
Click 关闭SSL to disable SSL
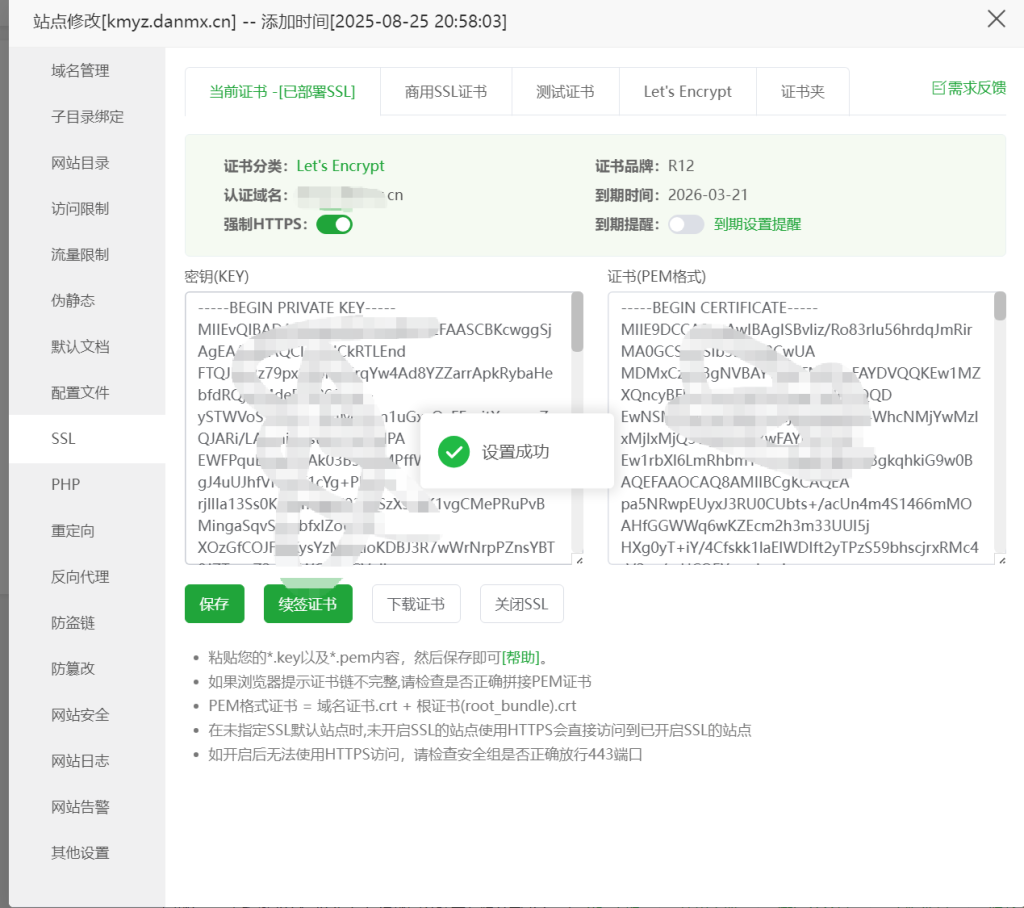521,603
